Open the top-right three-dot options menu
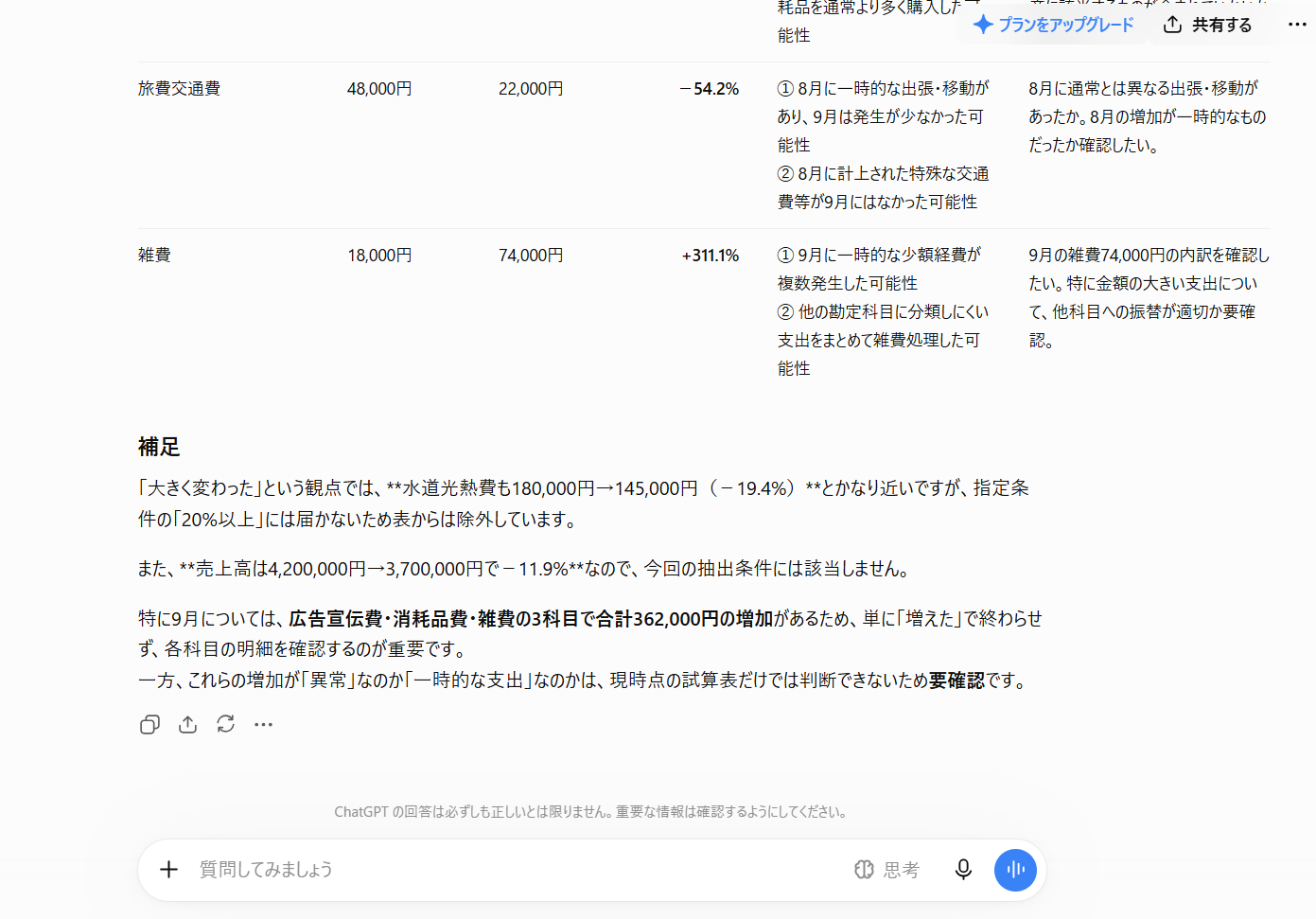1316x919 pixels. [x=1297, y=25]
